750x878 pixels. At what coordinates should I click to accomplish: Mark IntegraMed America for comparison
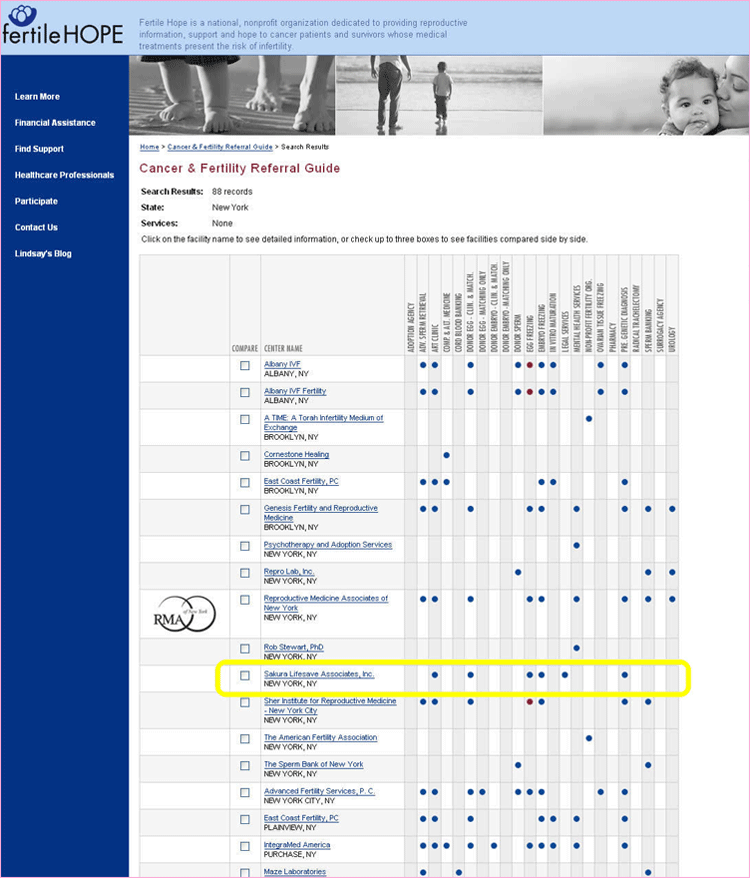pos(245,845)
